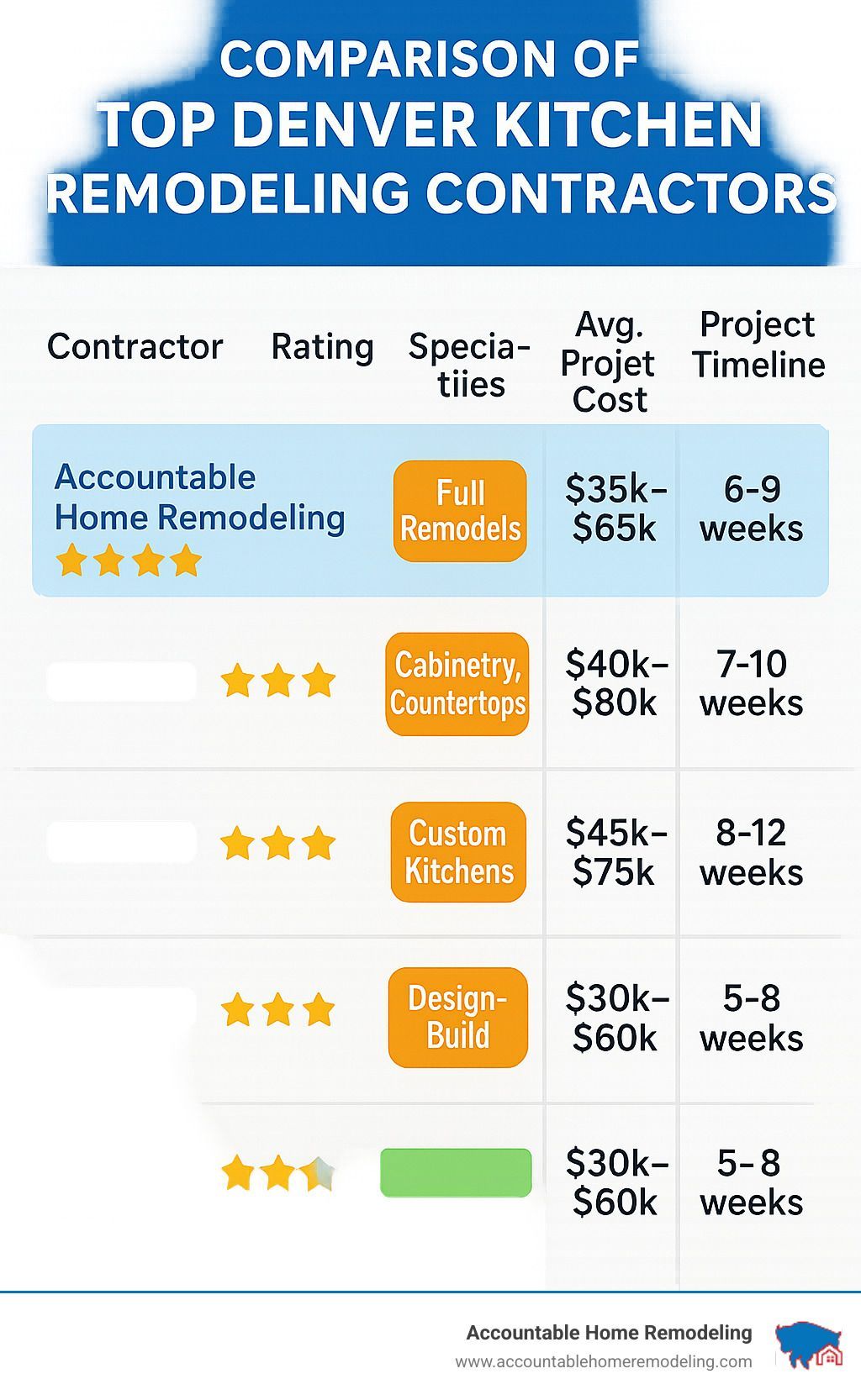Image resolution: width=861 pixels, height=1400 pixels.
Task: Select the Design-Build badge
Action: pyautogui.click(x=458, y=1018)
